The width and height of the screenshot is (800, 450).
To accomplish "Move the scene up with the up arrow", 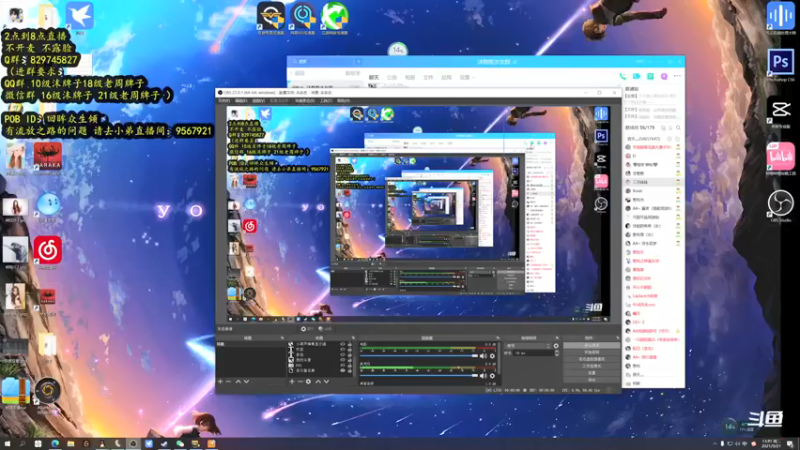I will pos(238,382).
